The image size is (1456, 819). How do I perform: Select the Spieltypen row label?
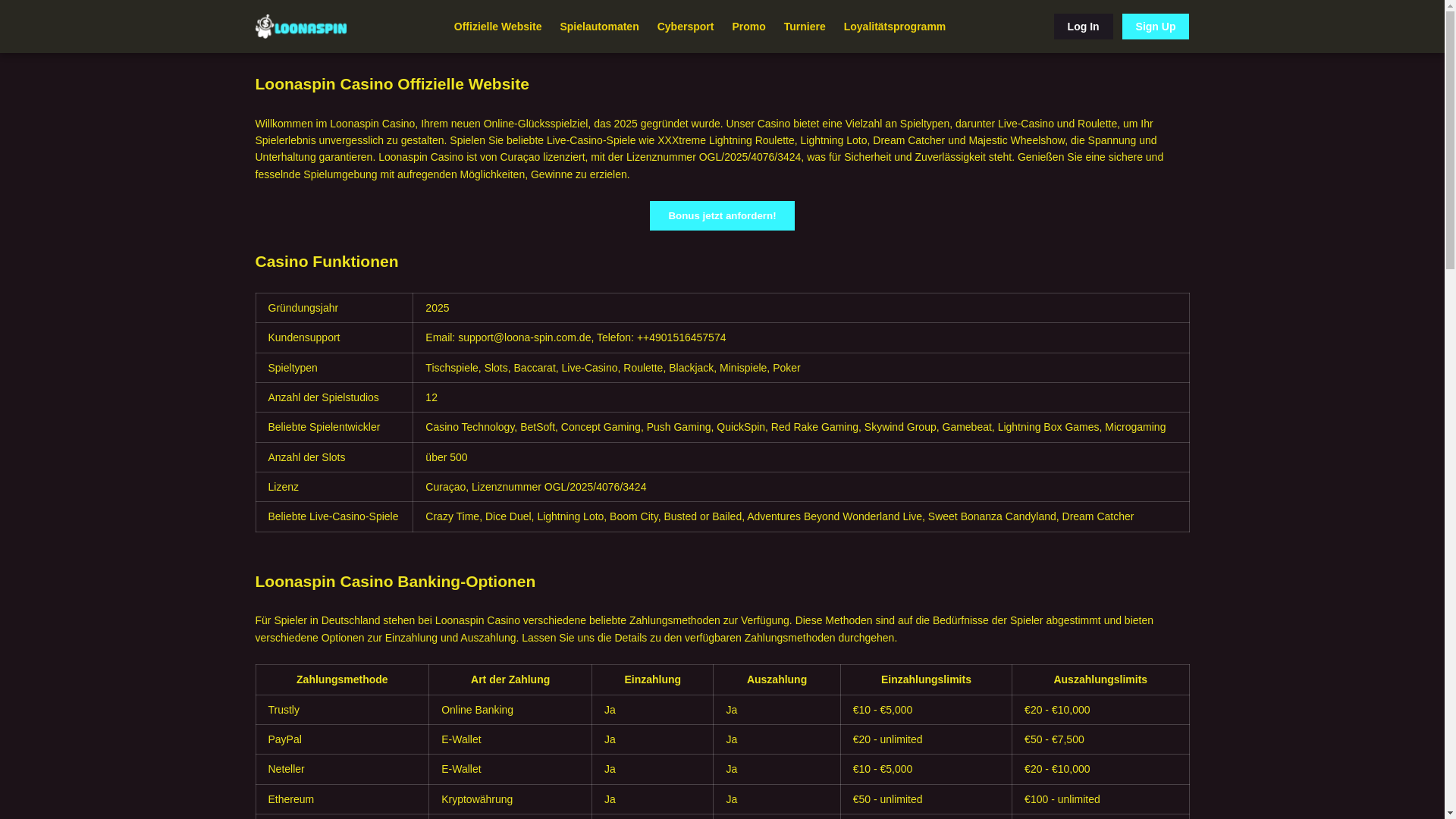[334, 368]
